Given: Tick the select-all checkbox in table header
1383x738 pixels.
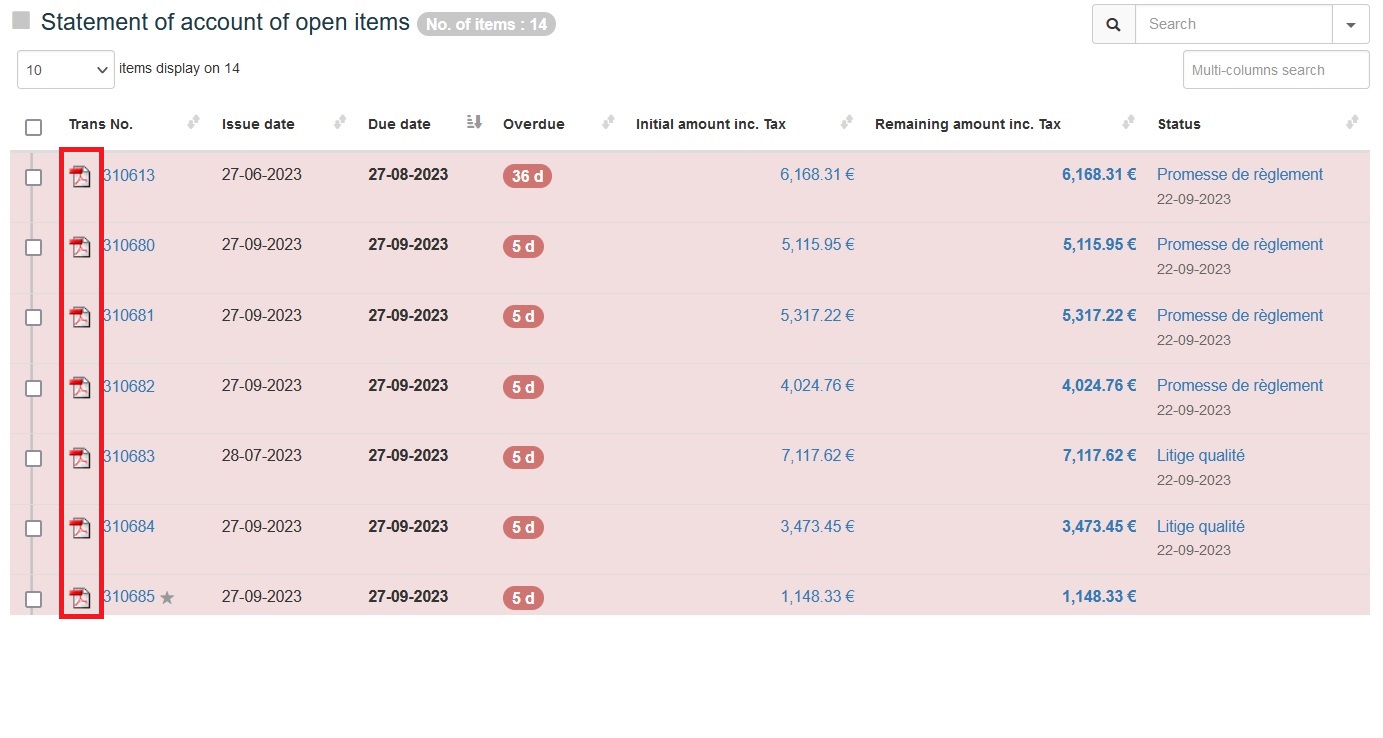Looking at the screenshot, I should [x=34, y=127].
